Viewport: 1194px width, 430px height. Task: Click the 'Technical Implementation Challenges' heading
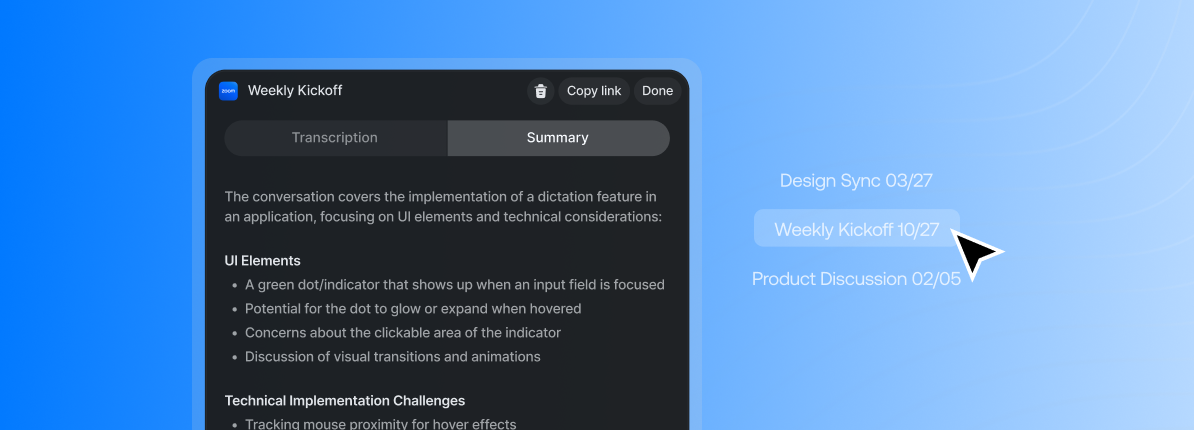345,400
